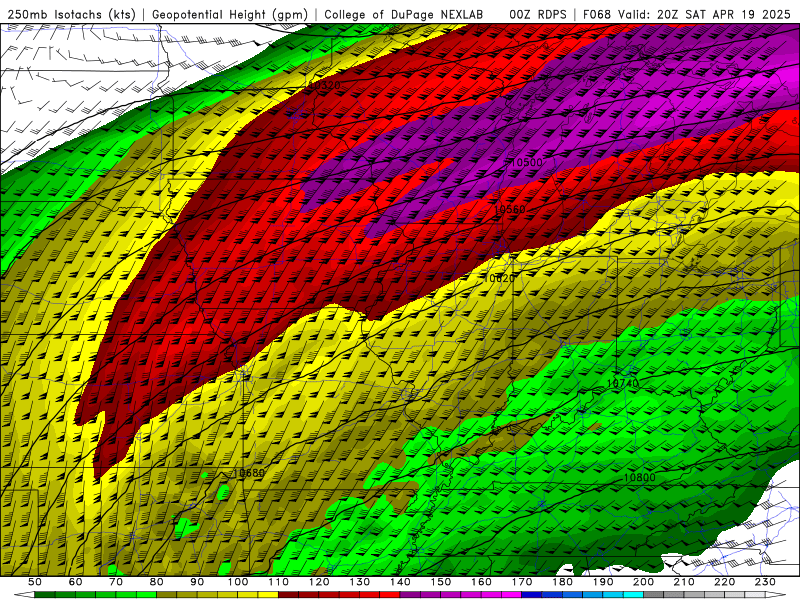The width and height of the screenshot is (800, 600).
Task: Click the 50 knot legend label
Action: (35, 582)
